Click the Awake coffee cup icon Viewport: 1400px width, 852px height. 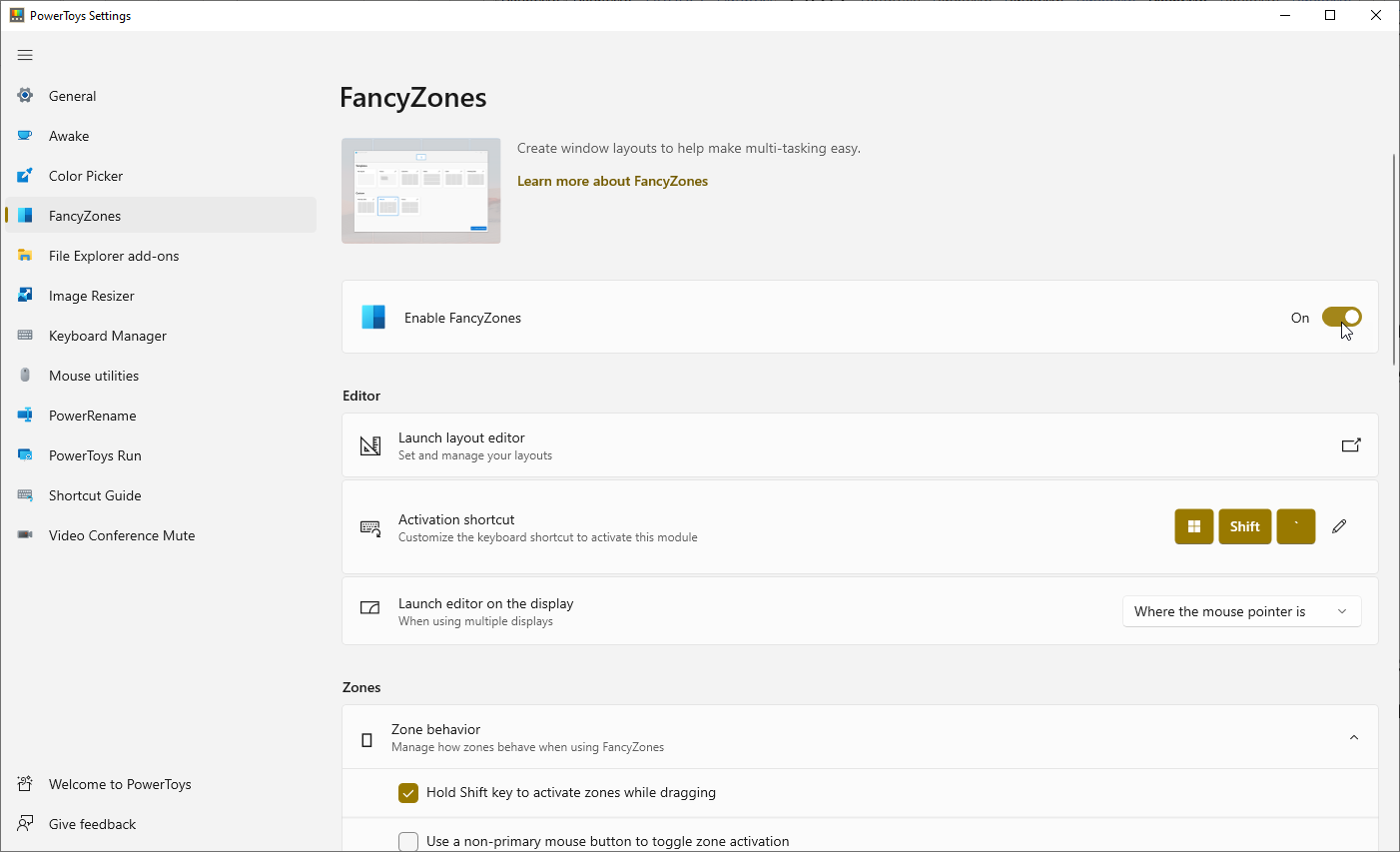[25, 136]
